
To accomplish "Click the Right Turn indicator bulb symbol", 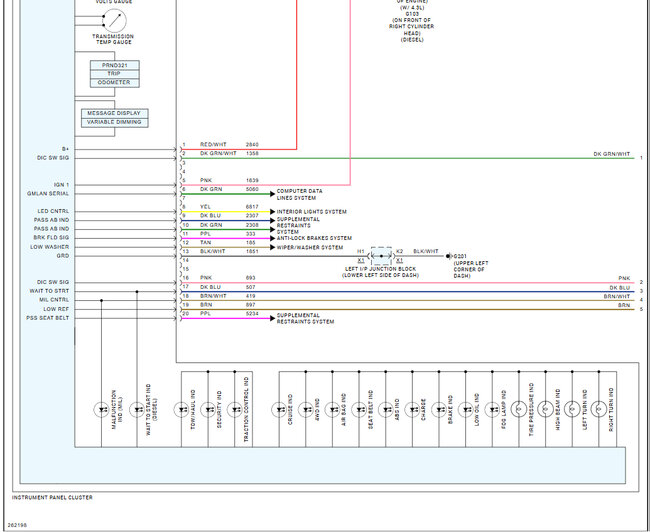I will (x=599, y=409).
